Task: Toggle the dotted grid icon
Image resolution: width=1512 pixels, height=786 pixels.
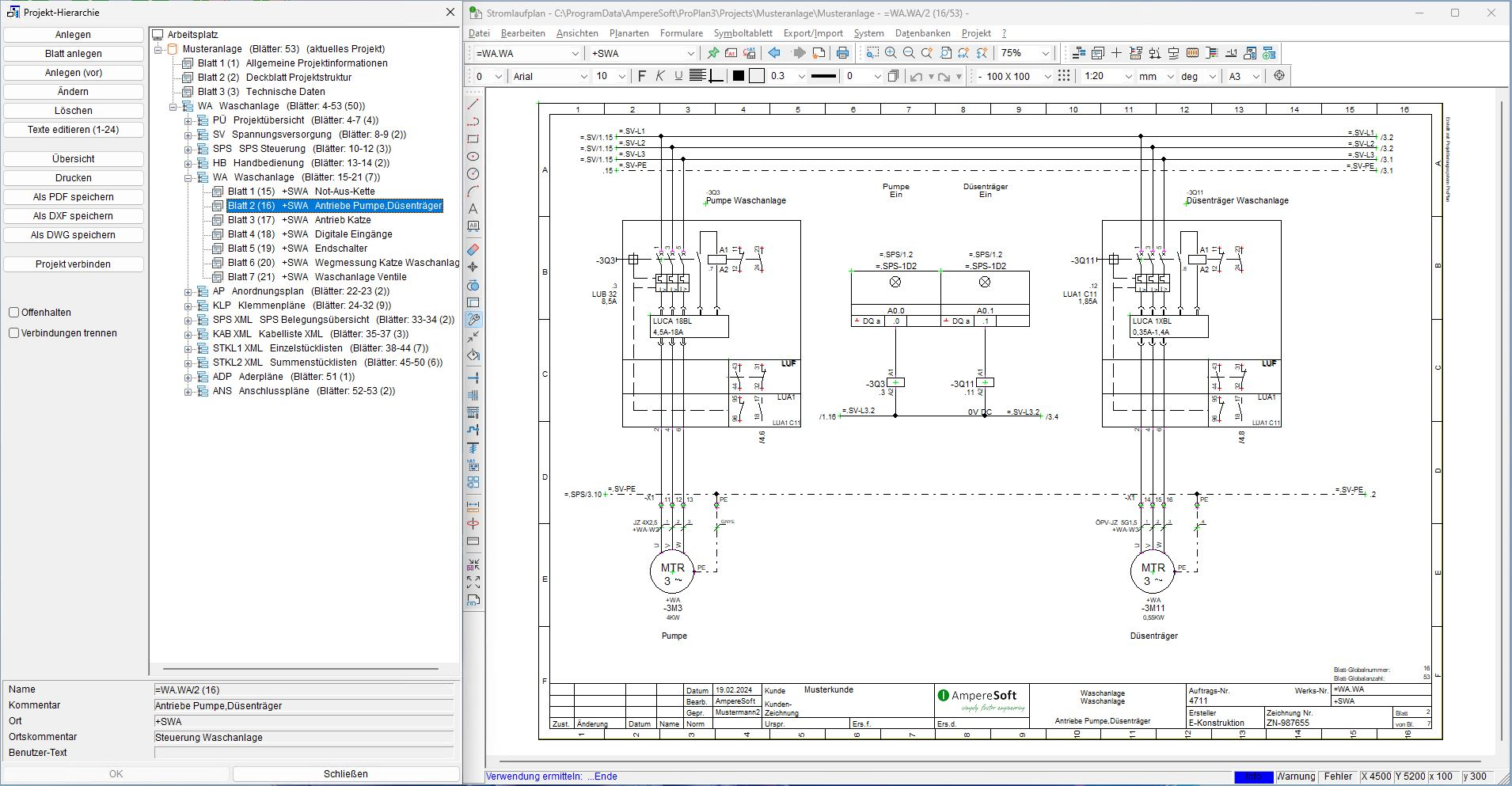Action: coord(1064,76)
